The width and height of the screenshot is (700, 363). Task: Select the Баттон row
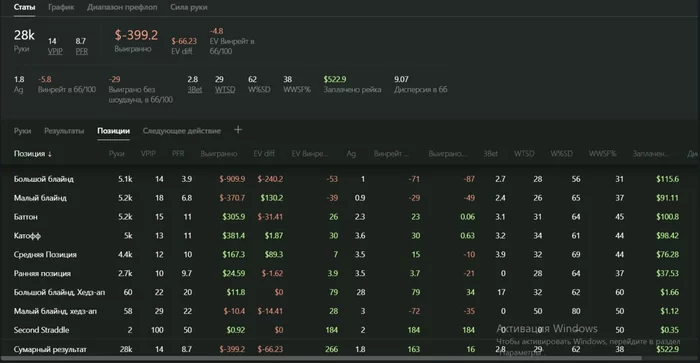[350, 217]
